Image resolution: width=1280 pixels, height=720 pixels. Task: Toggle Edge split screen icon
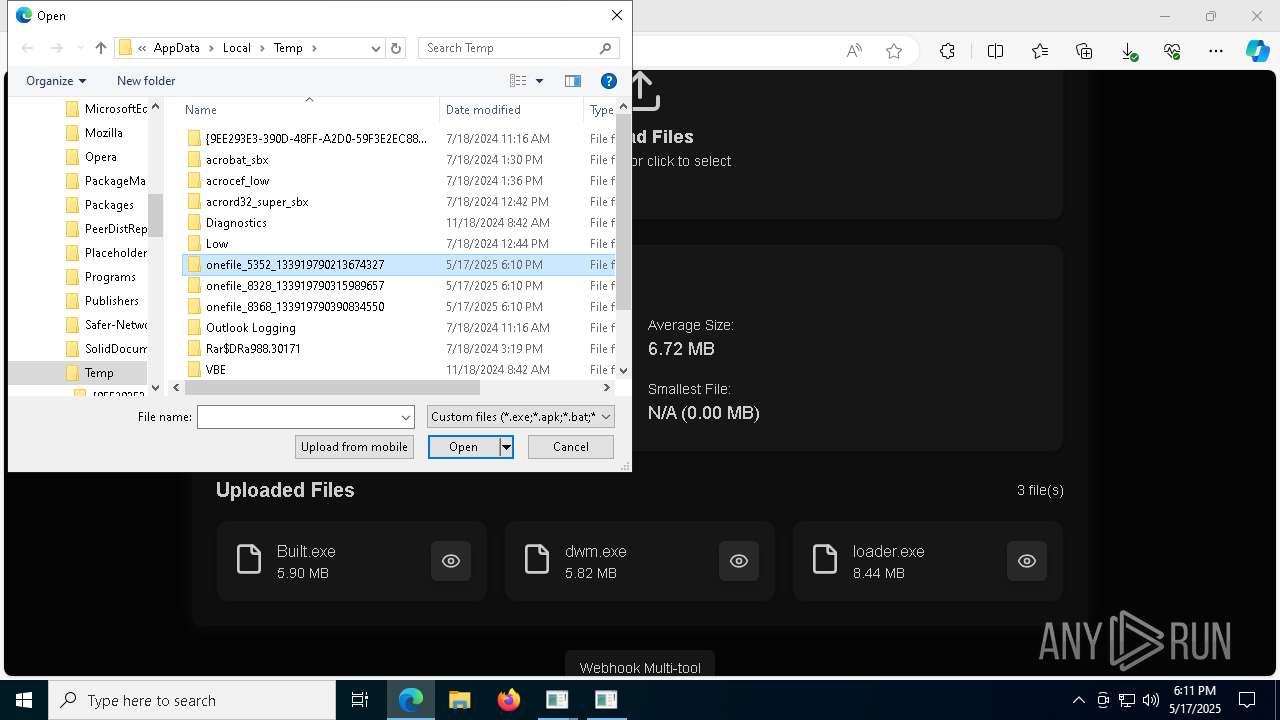[x=995, y=51]
